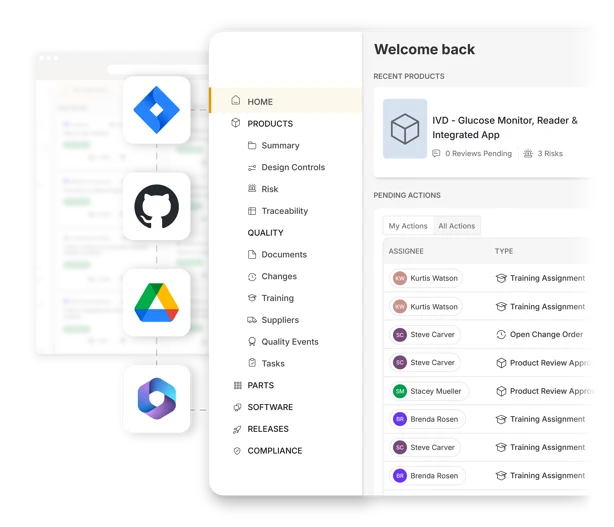
Task: Open the RELEASES section
Action: [x=268, y=429]
